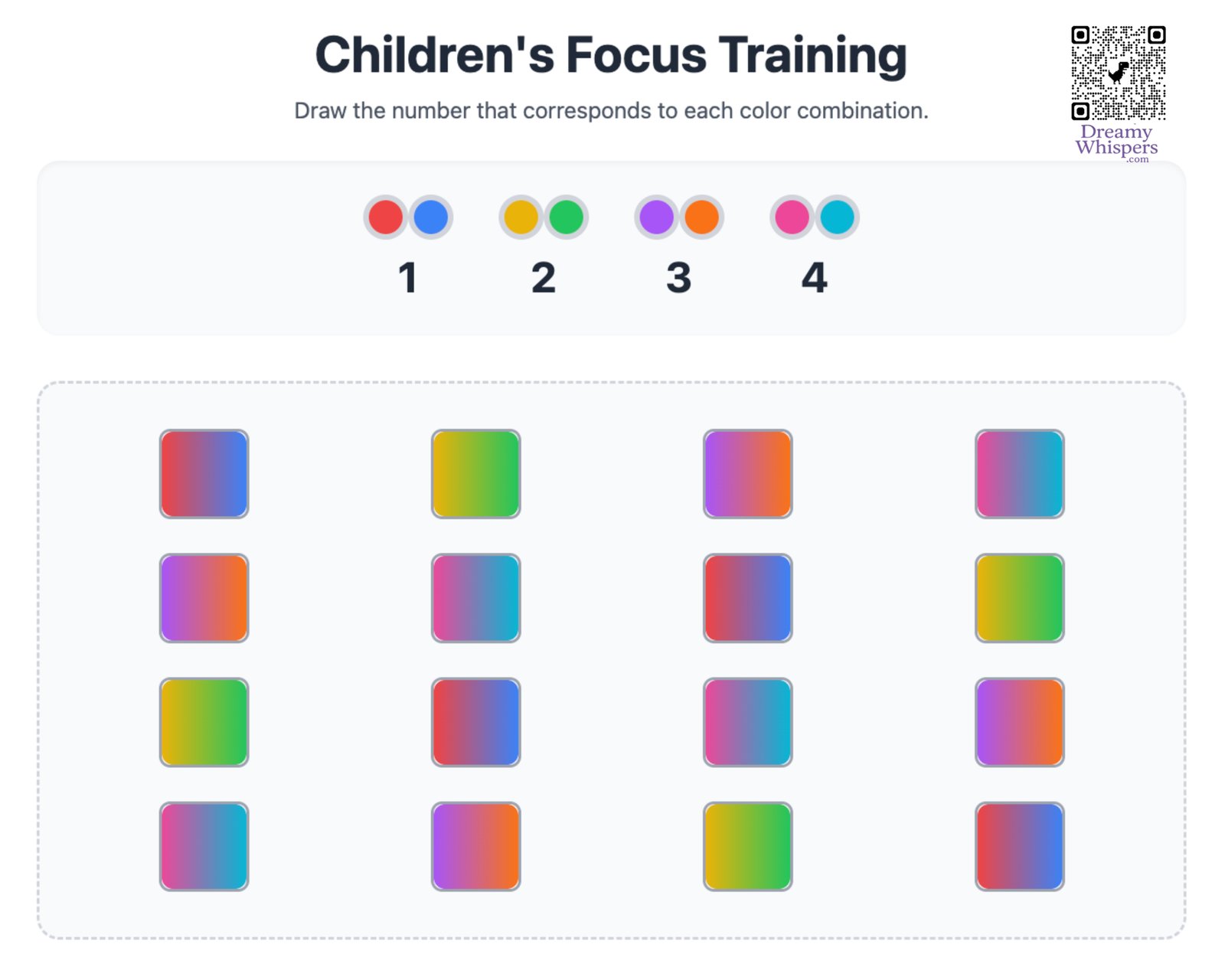Select the yellow circle above number 2
This screenshot has width=1225, height=980.
tap(521, 217)
